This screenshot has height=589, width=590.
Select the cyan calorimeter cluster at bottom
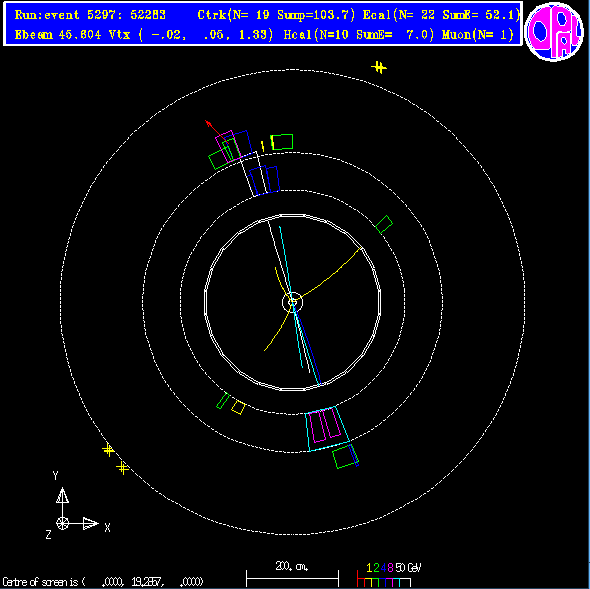point(327,428)
